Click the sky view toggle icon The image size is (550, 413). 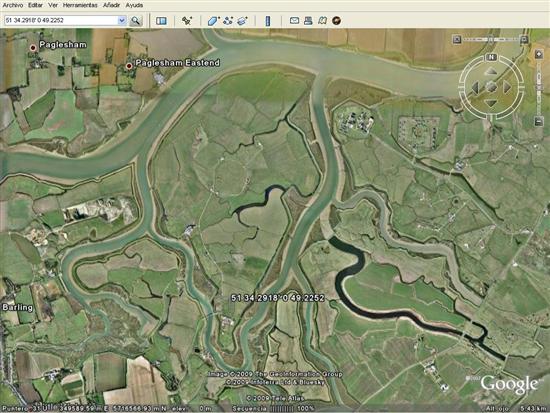(336, 20)
